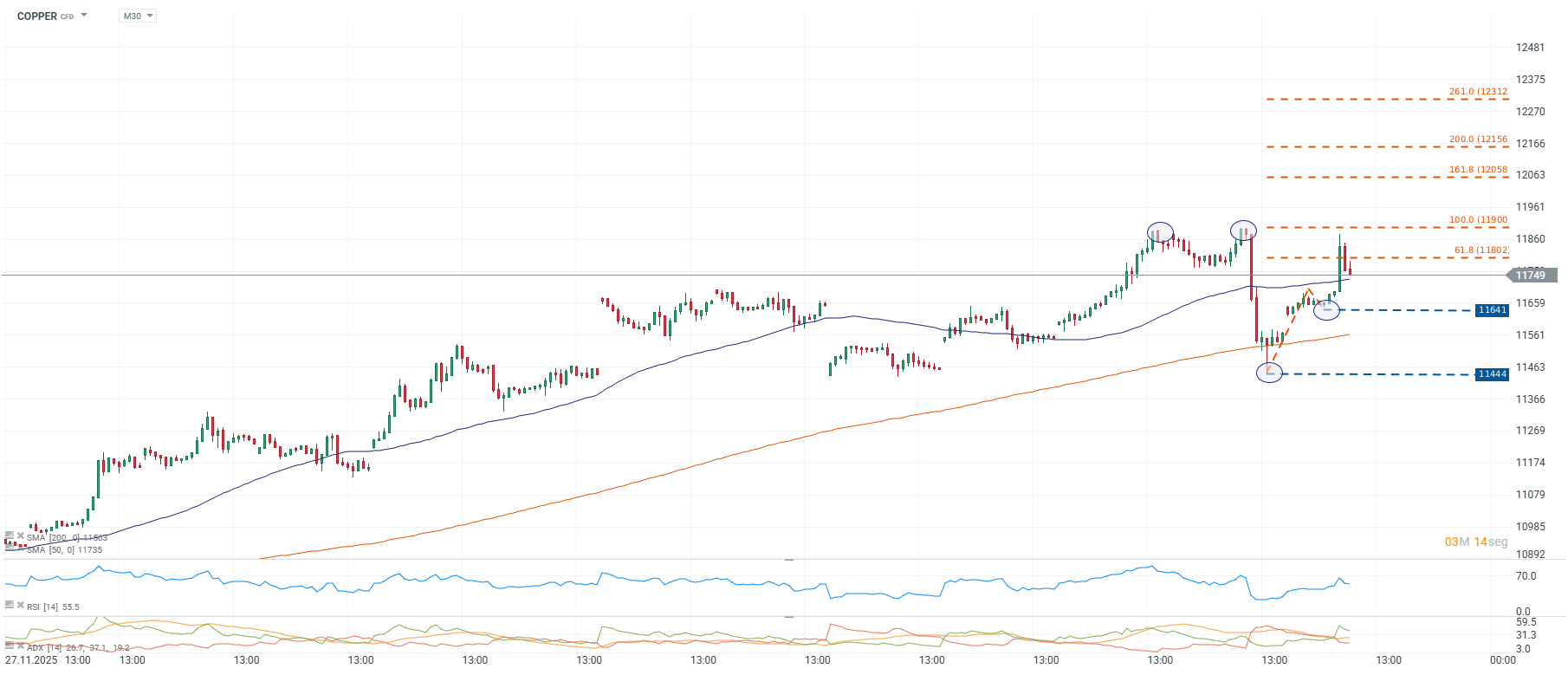Click the 27.11.2025 date on time axis

(31, 660)
